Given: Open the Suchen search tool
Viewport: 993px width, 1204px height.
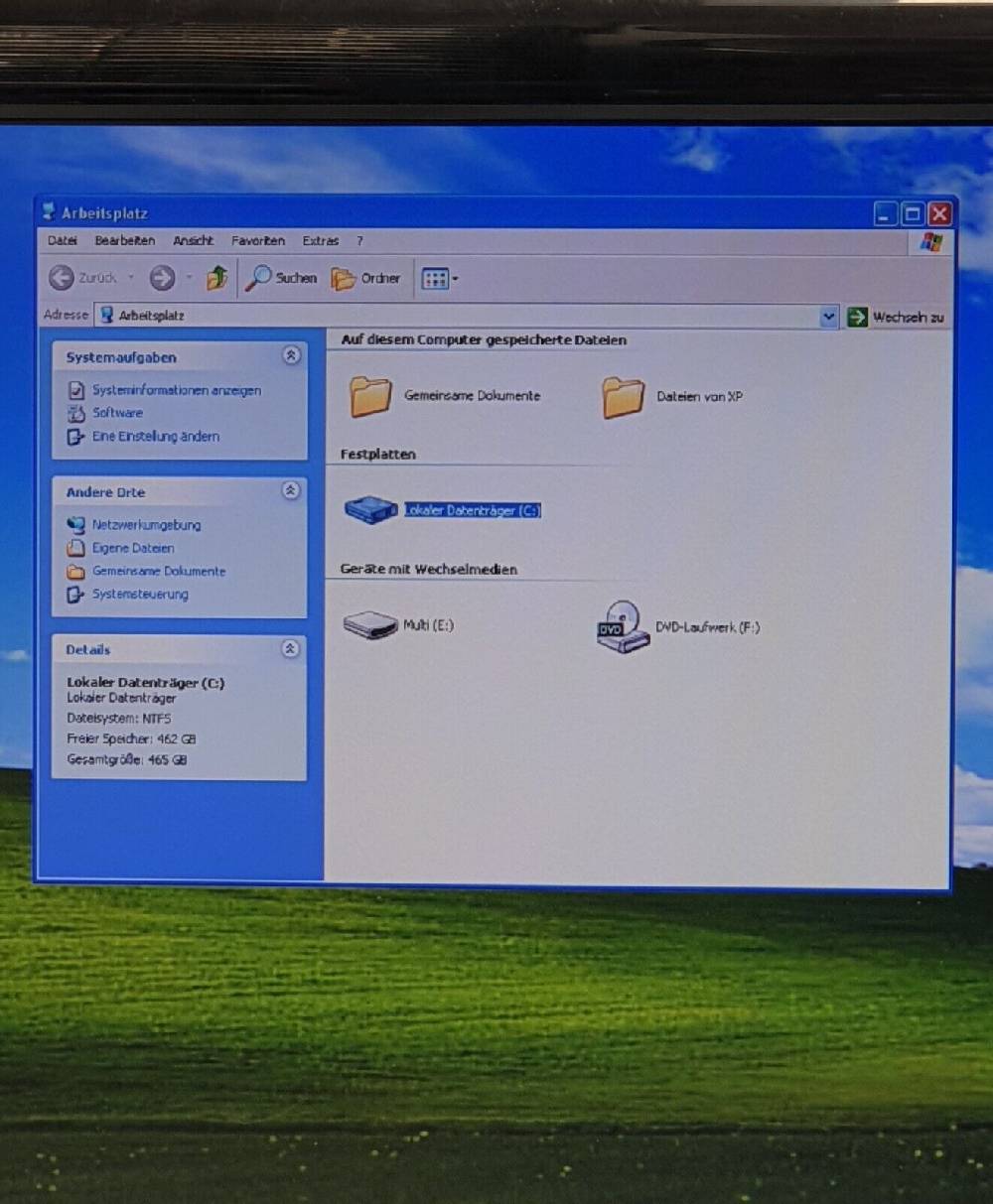Looking at the screenshot, I should 282,278.
